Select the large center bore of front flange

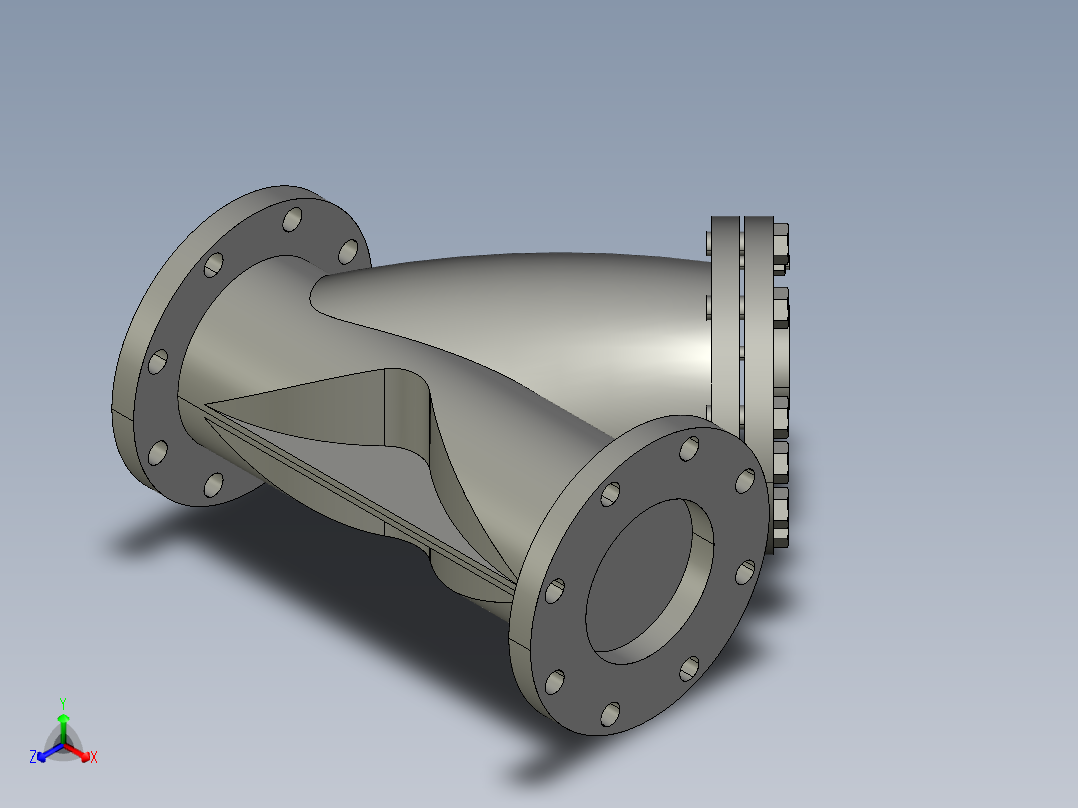(649, 581)
